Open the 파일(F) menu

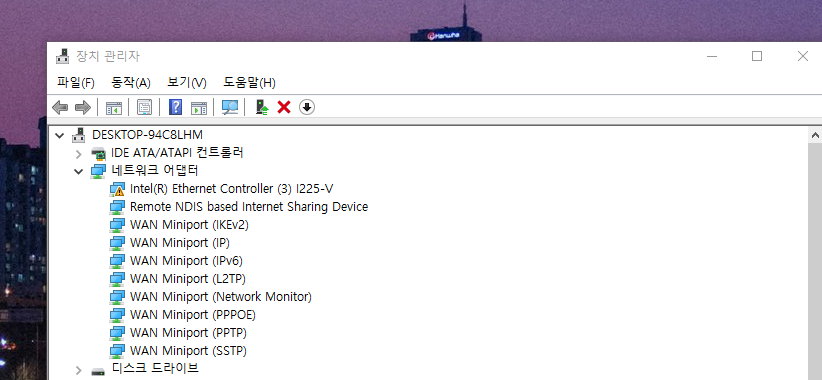pos(76,82)
